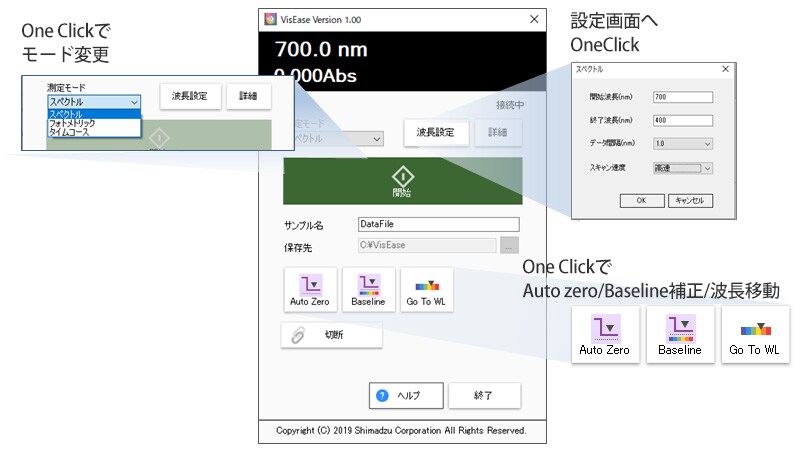
Task: Click the 詳細 button in main window
Action: click(498, 133)
